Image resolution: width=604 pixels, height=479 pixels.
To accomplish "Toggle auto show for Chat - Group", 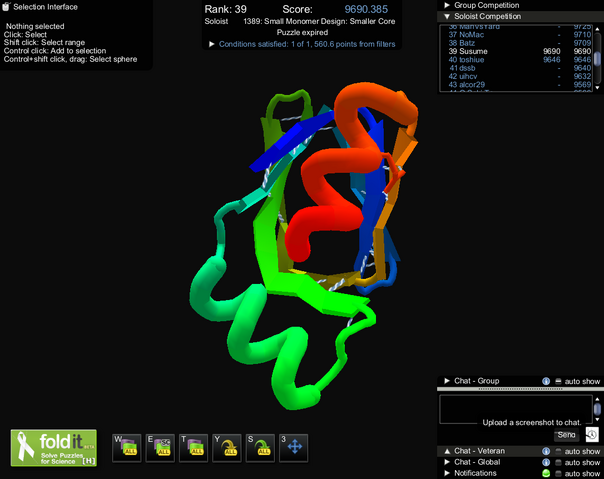I will point(558,381).
